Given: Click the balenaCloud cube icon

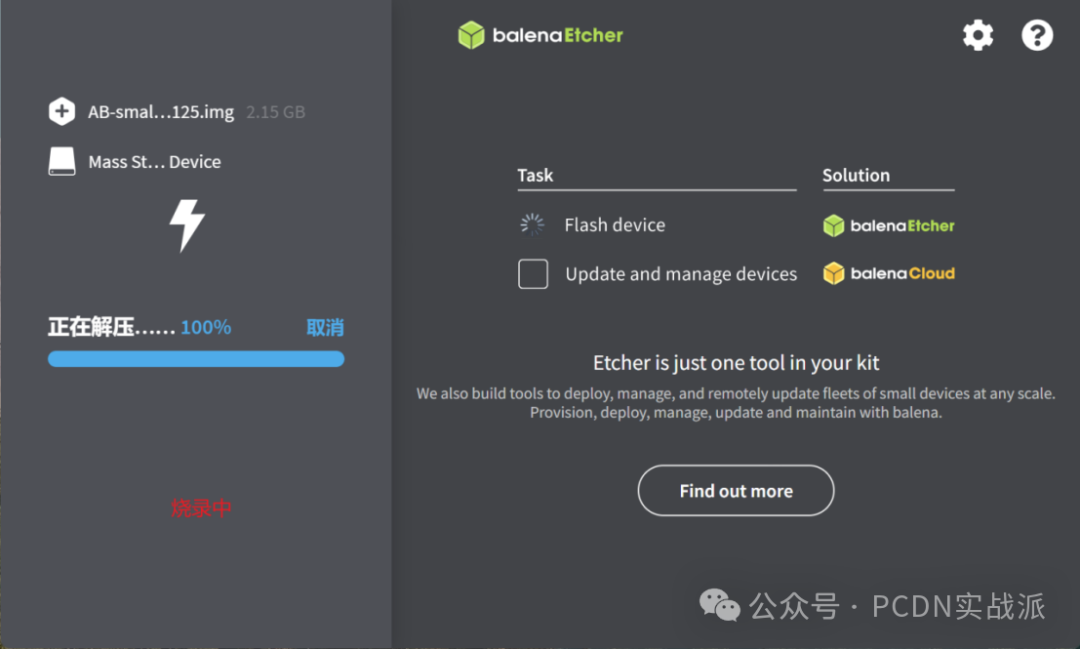Looking at the screenshot, I should click(832, 272).
